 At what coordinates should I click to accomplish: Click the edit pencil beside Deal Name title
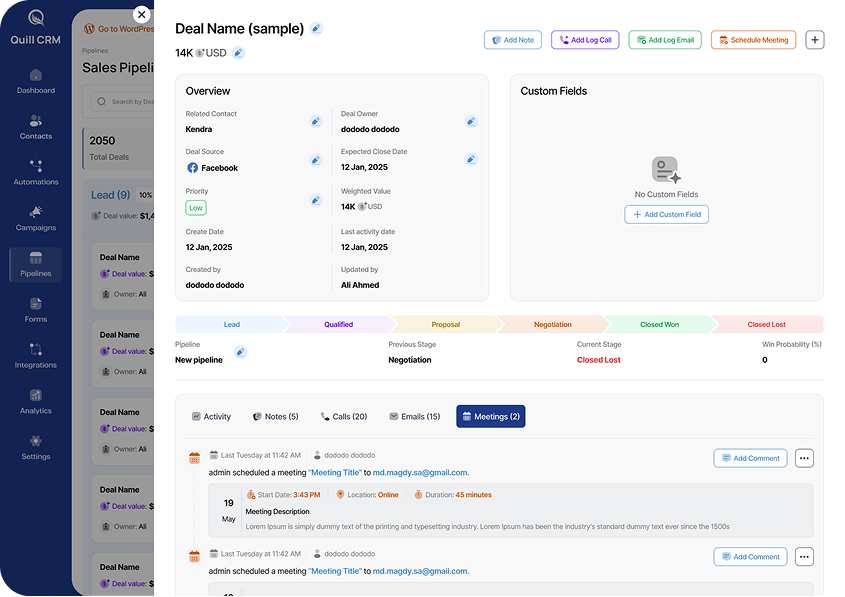tap(316, 29)
